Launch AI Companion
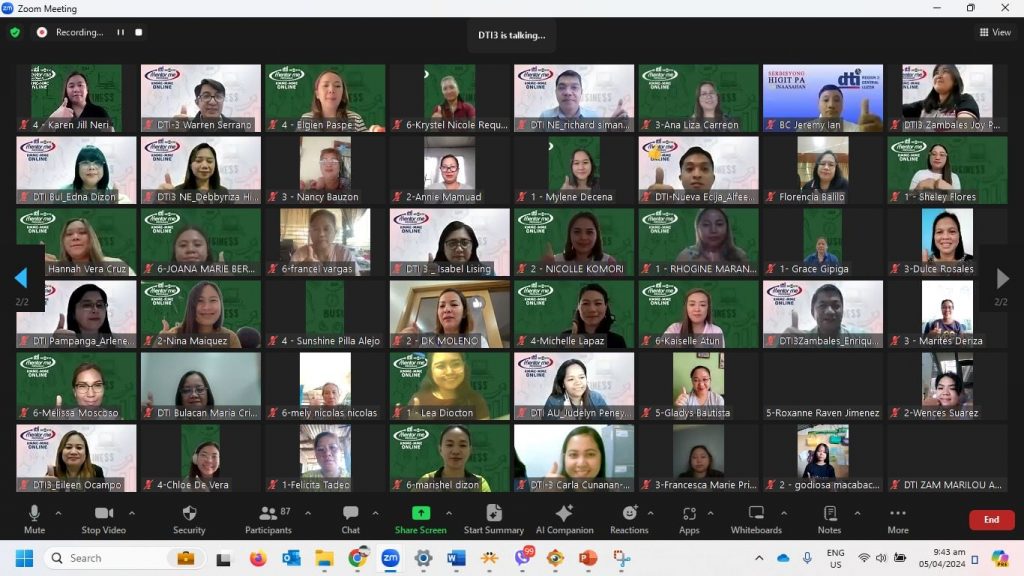Viewport: 1024px width, 576px height. (564, 518)
